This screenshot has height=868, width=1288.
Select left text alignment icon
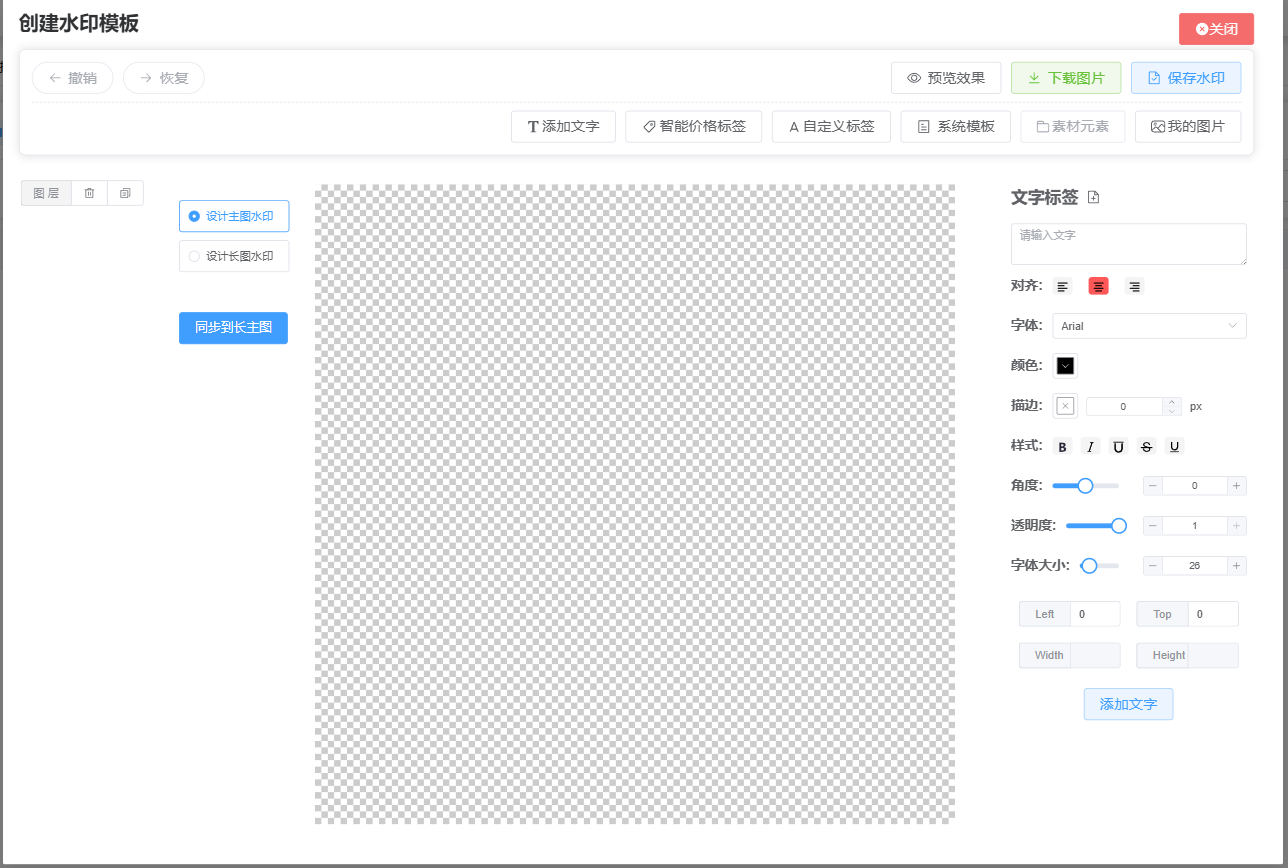(x=1062, y=287)
